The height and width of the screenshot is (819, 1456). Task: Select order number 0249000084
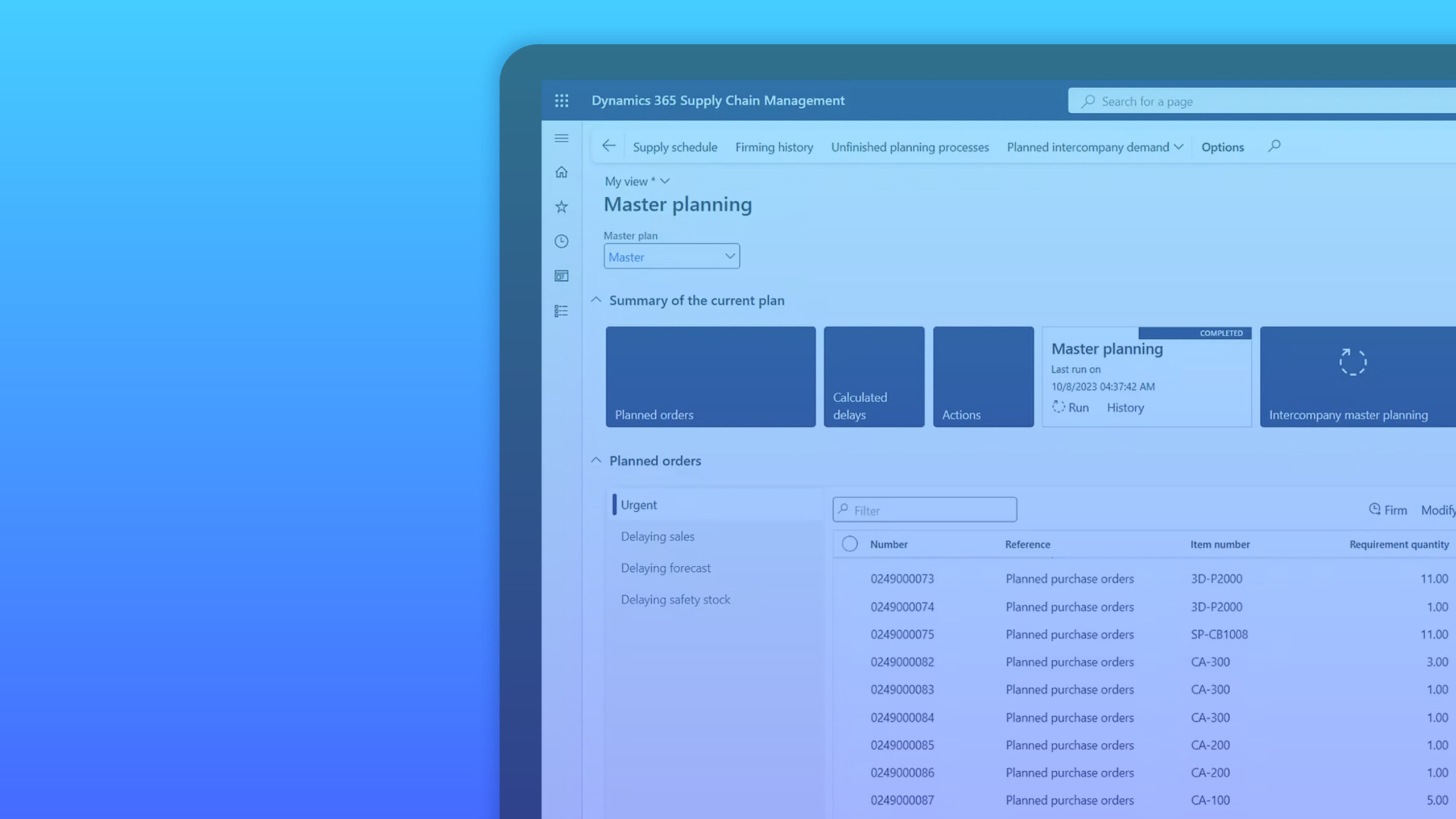coord(902,718)
